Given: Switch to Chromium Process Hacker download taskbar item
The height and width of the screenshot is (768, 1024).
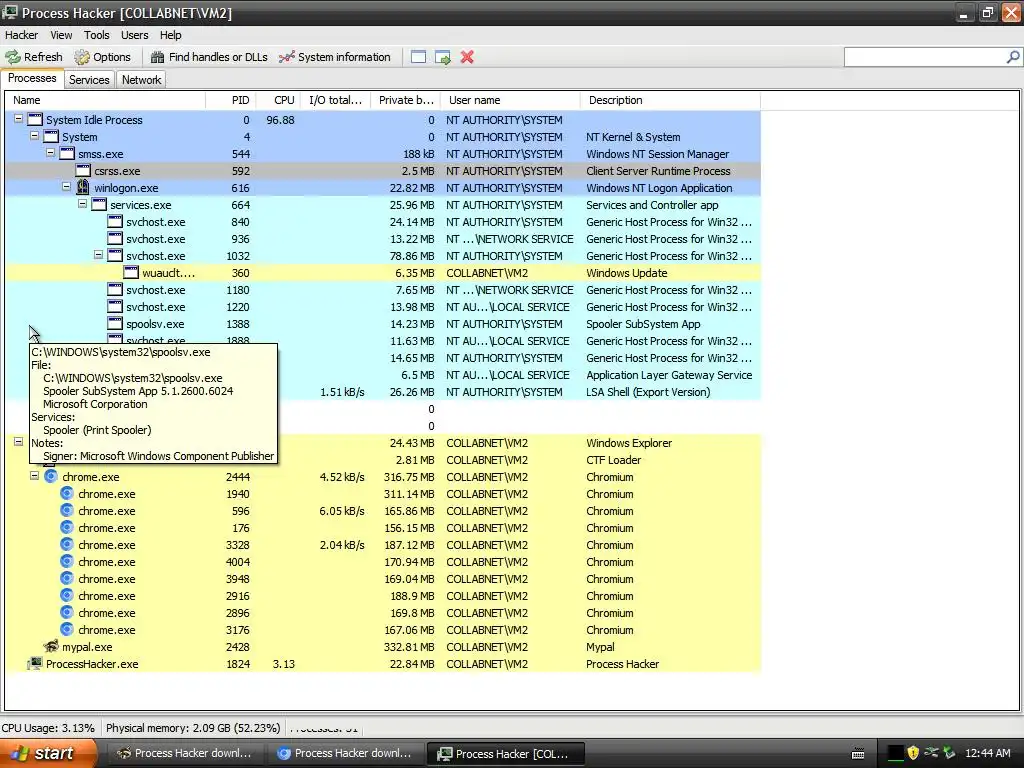Looking at the screenshot, I should [345, 754].
